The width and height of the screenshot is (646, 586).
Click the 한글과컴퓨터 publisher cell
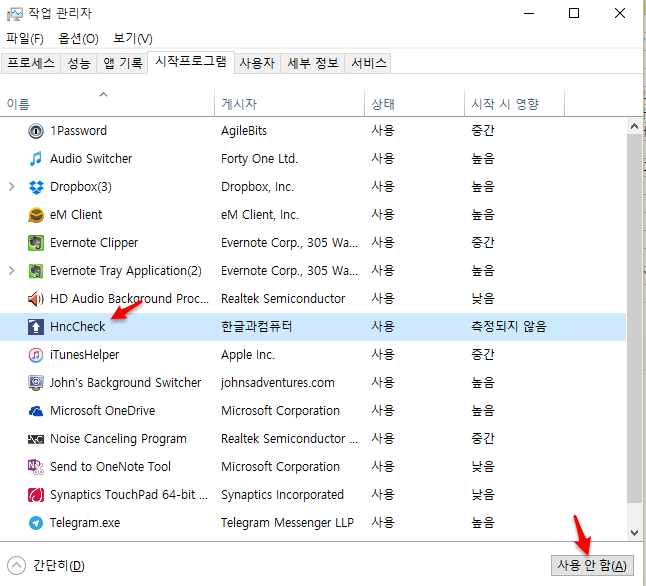[257, 327]
